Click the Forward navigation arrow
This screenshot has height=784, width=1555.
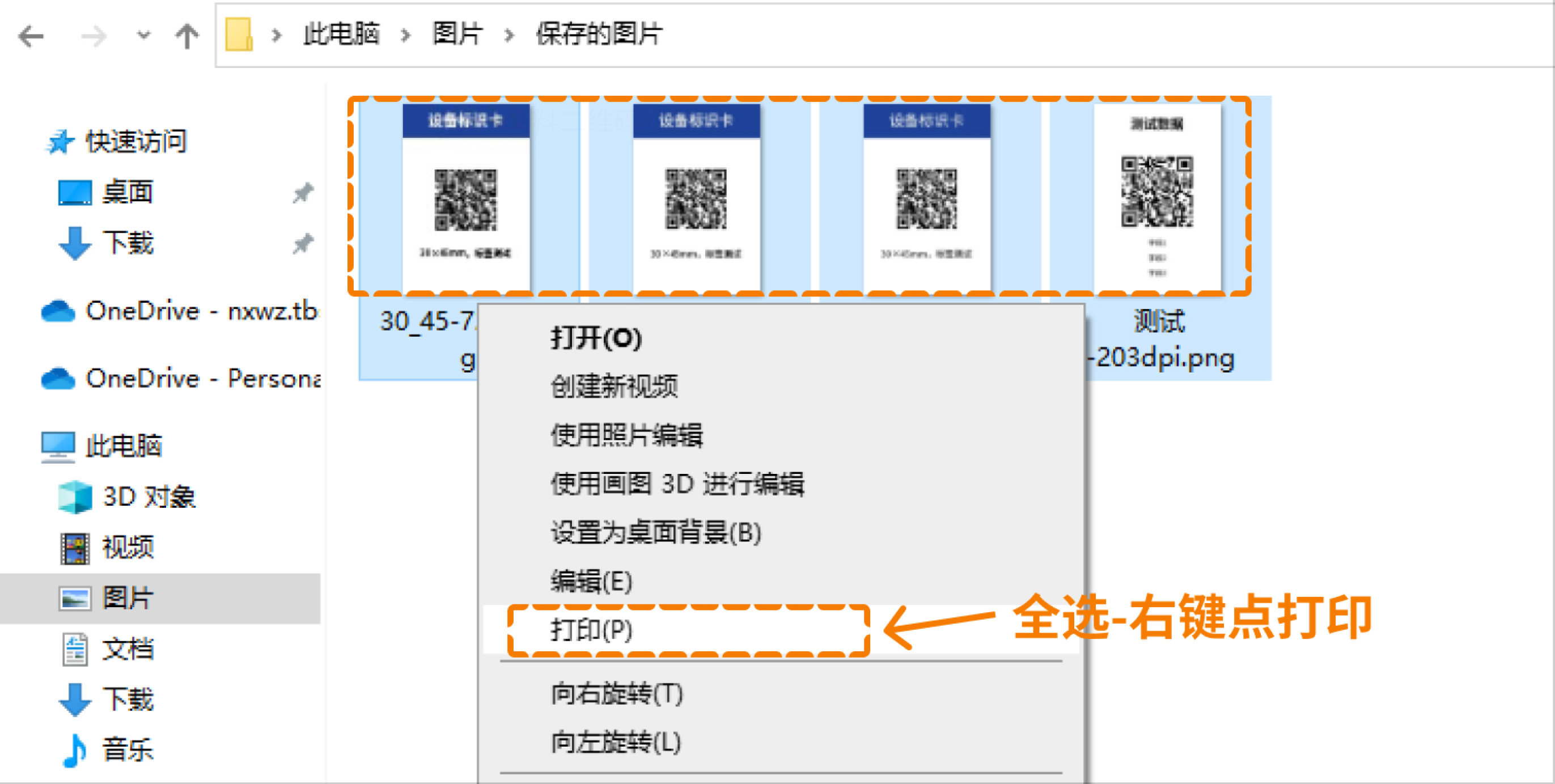coord(93,36)
